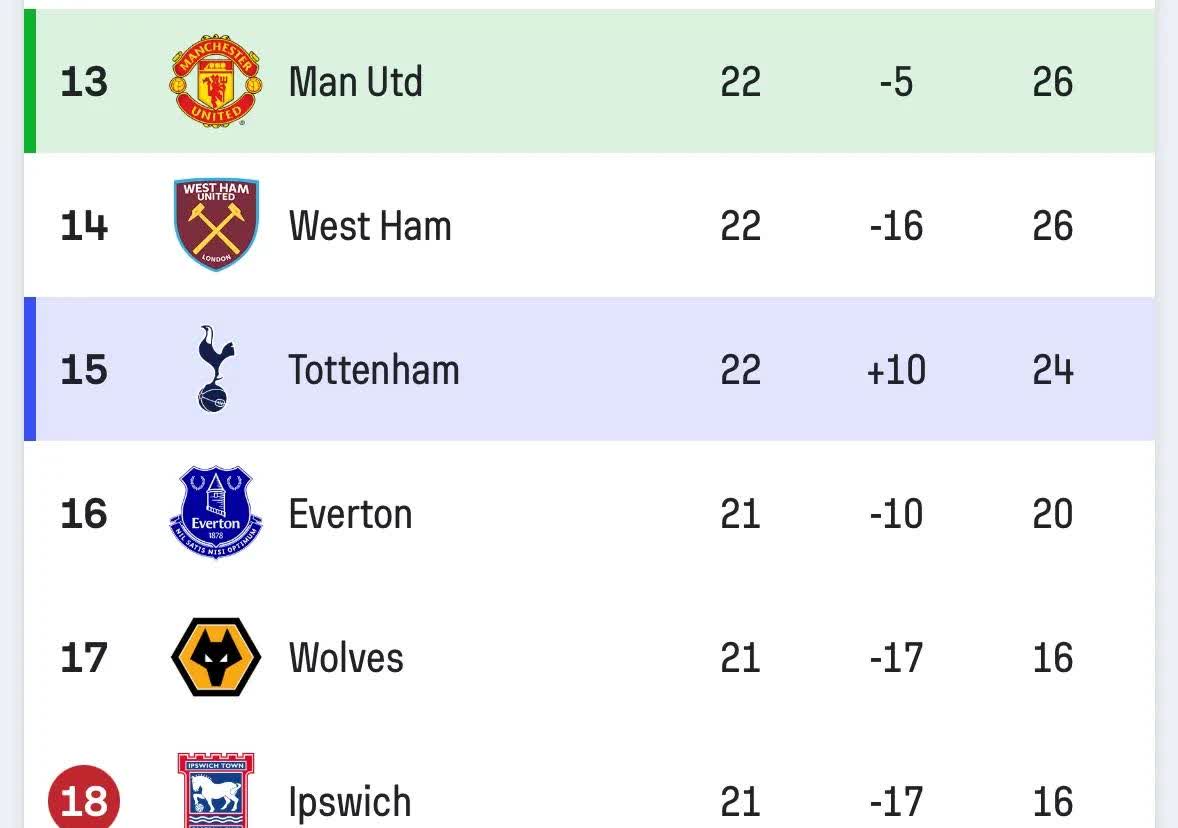This screenshot has height=828, width=1178.
Task: Open the West Ham team link
Action: (x=370, y=226)
